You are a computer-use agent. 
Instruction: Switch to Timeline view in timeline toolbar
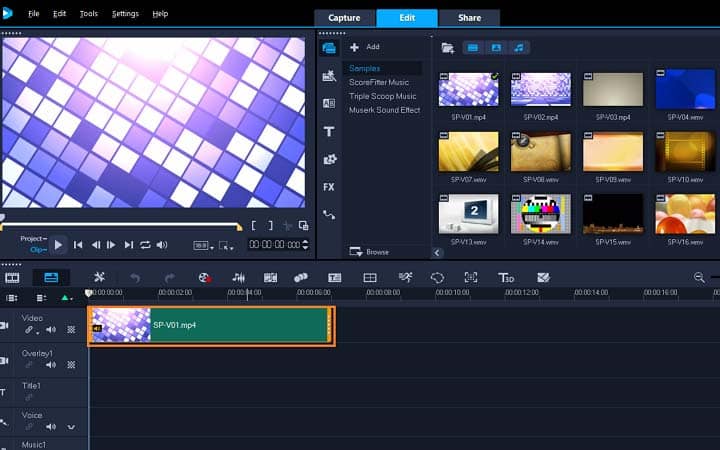(51, 277)
